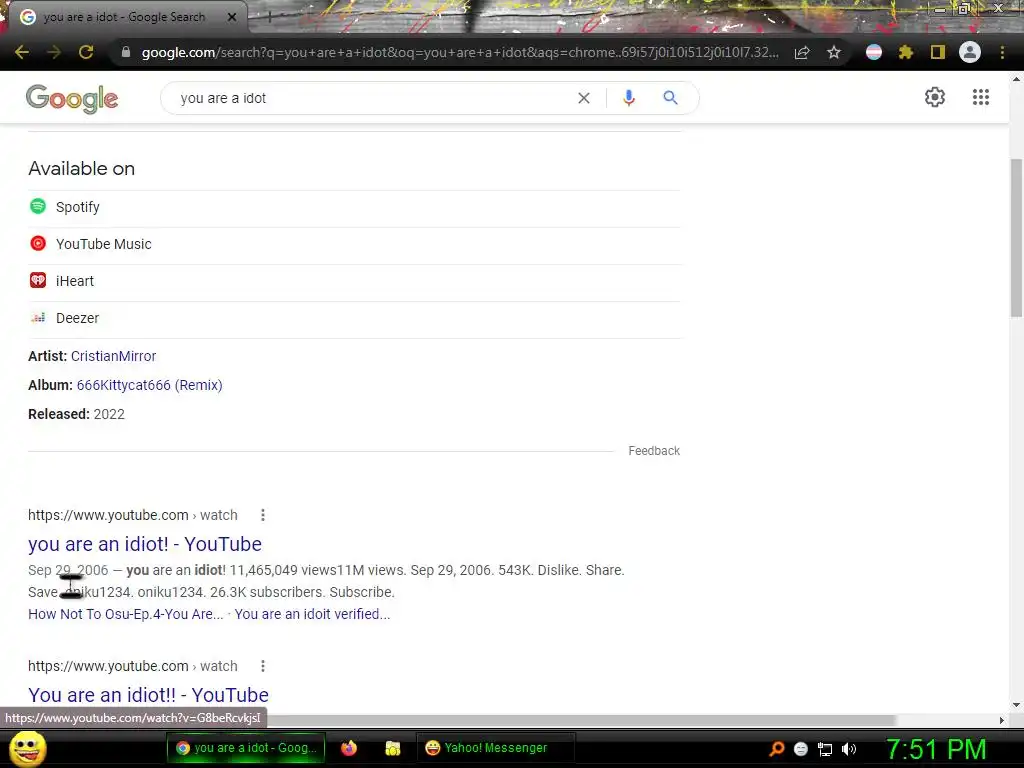
Task: Open 'you are an idiot! - YouTube' result
Action: pyautogui.click(x=145, y=544)
